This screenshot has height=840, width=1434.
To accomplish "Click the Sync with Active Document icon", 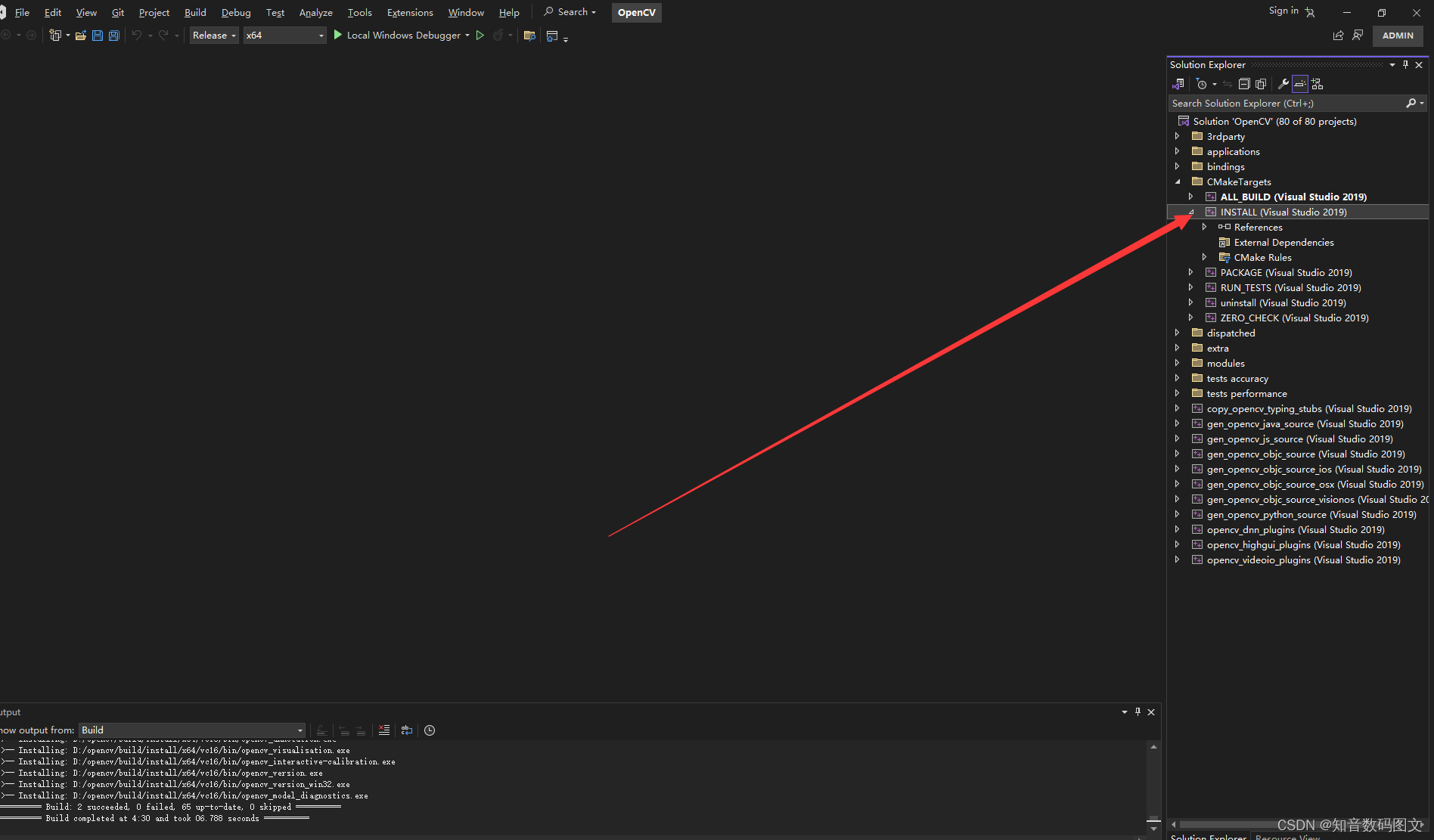I will click(1227, 84).
